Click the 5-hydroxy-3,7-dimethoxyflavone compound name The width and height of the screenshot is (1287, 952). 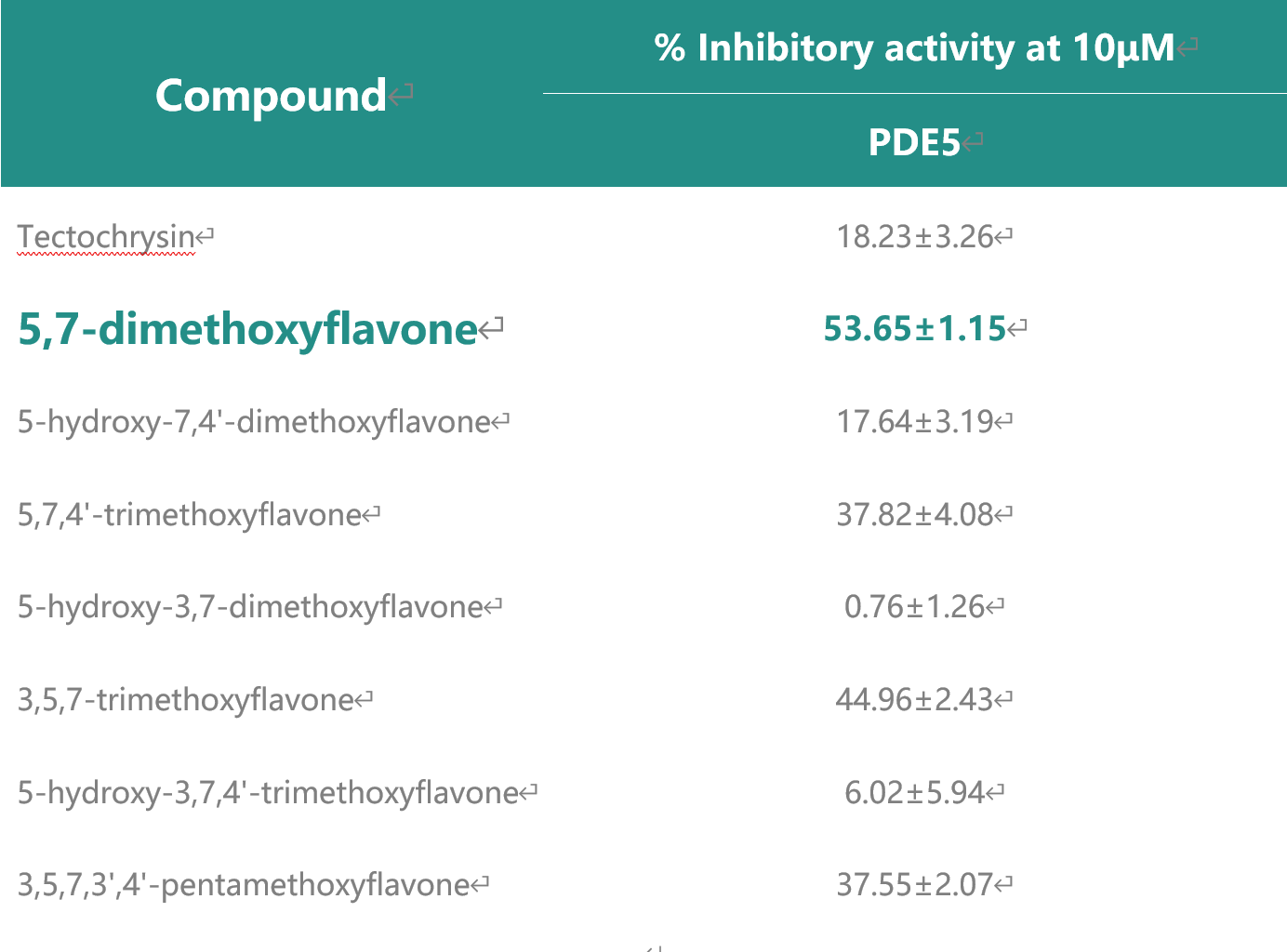[x=250, y=606]
